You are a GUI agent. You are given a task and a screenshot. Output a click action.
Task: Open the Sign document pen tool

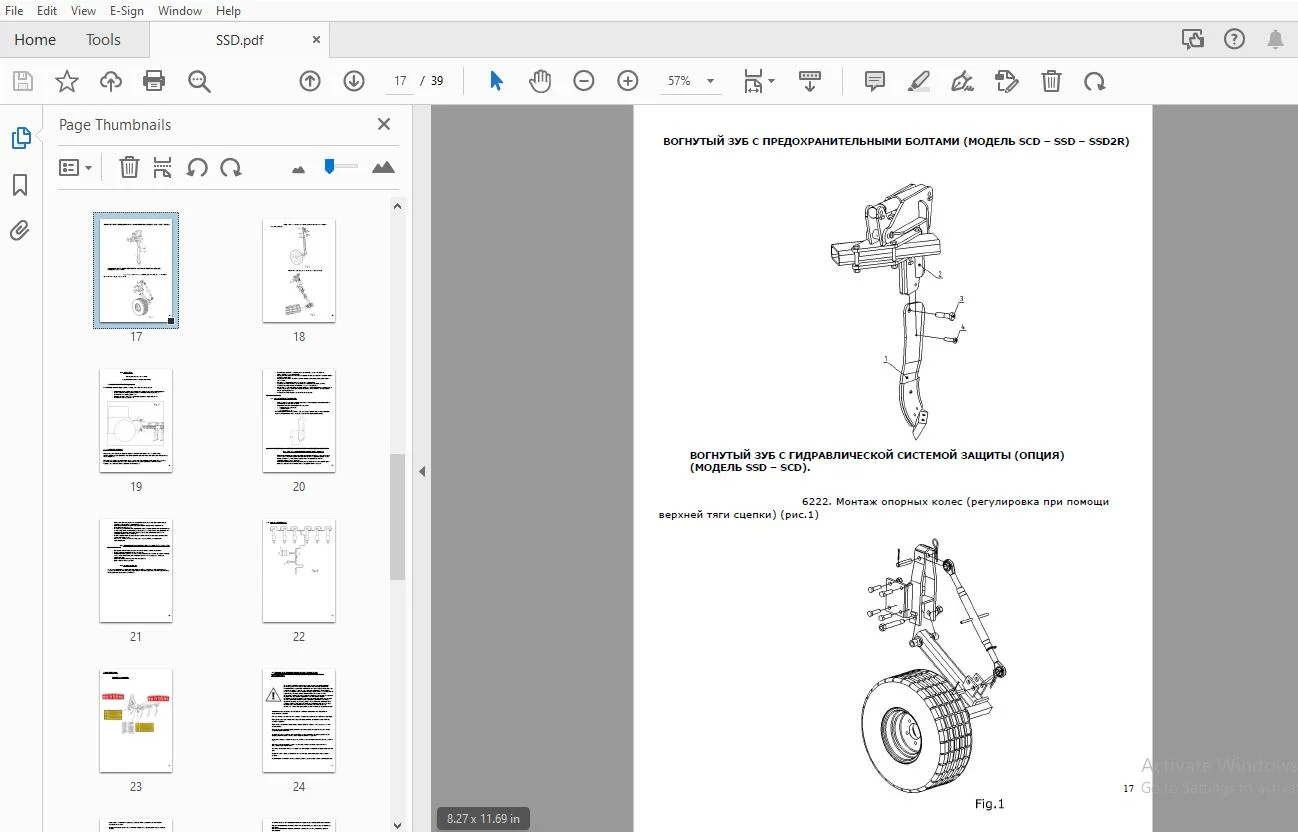tap(963, 81)
